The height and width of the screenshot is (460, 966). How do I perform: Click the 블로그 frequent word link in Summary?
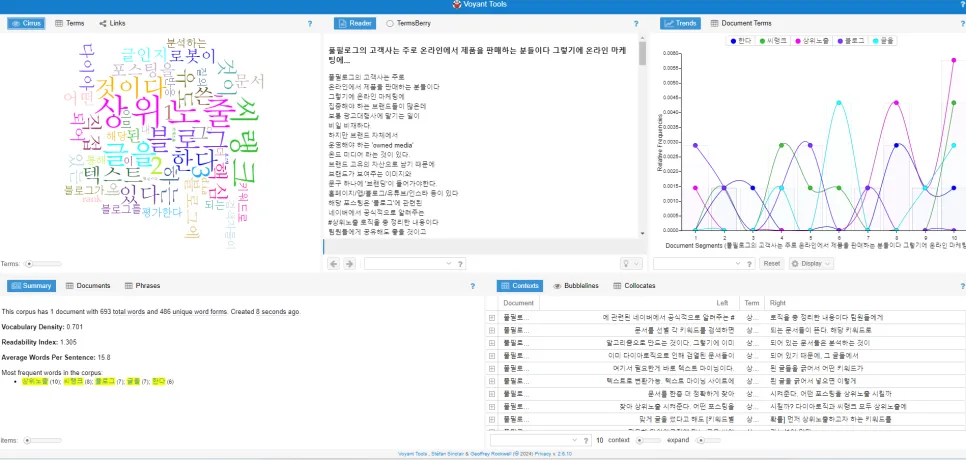coord(105,382)
